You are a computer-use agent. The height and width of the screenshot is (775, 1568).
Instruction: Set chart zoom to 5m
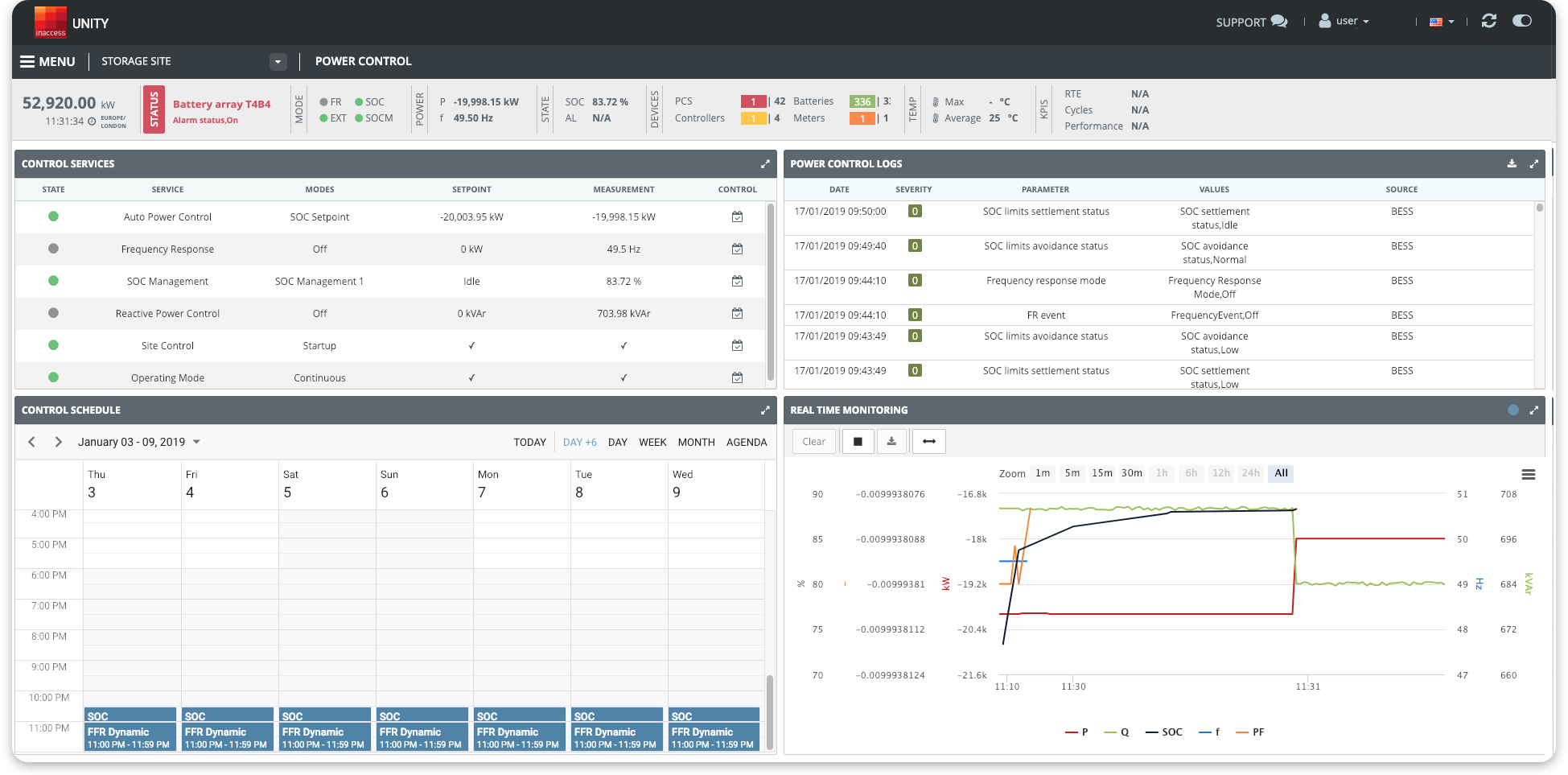pos(1072,473)
